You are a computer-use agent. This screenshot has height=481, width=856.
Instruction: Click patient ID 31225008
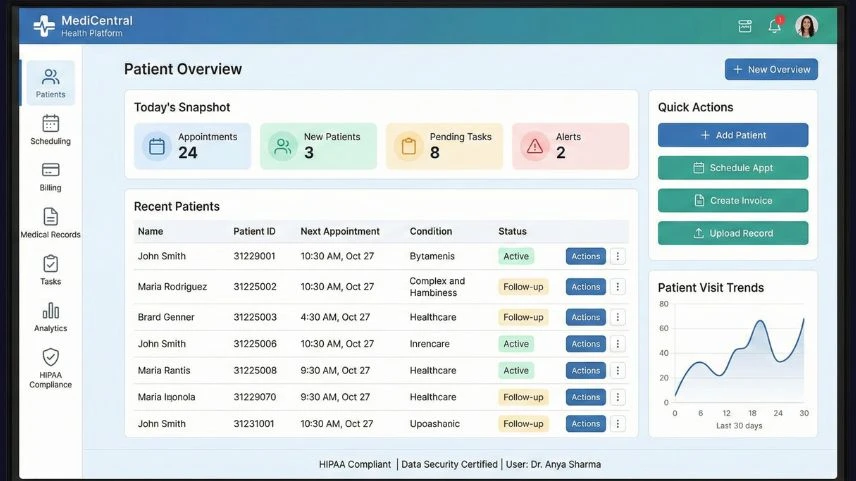coord(255,370)
